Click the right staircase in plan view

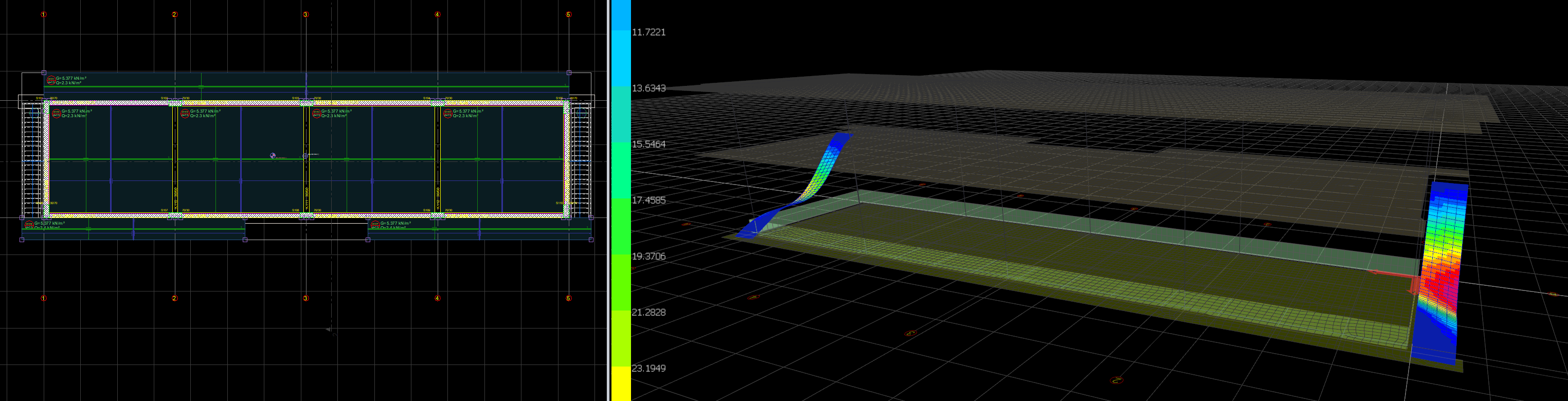coord(581,158)
